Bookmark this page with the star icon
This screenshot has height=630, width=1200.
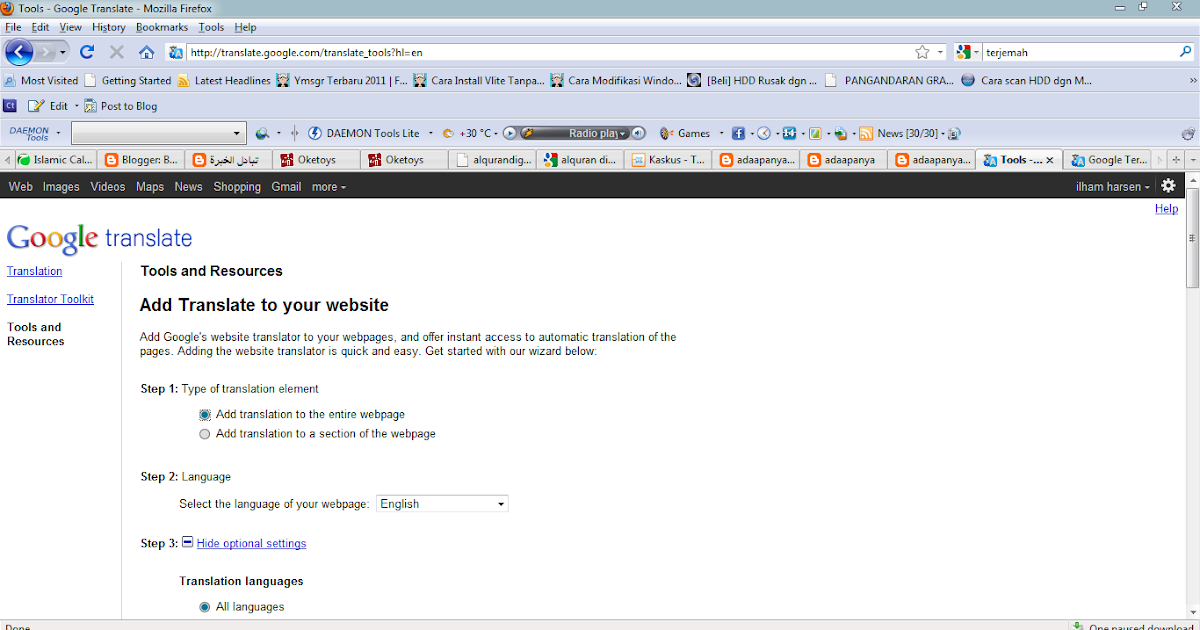[922, 52]
